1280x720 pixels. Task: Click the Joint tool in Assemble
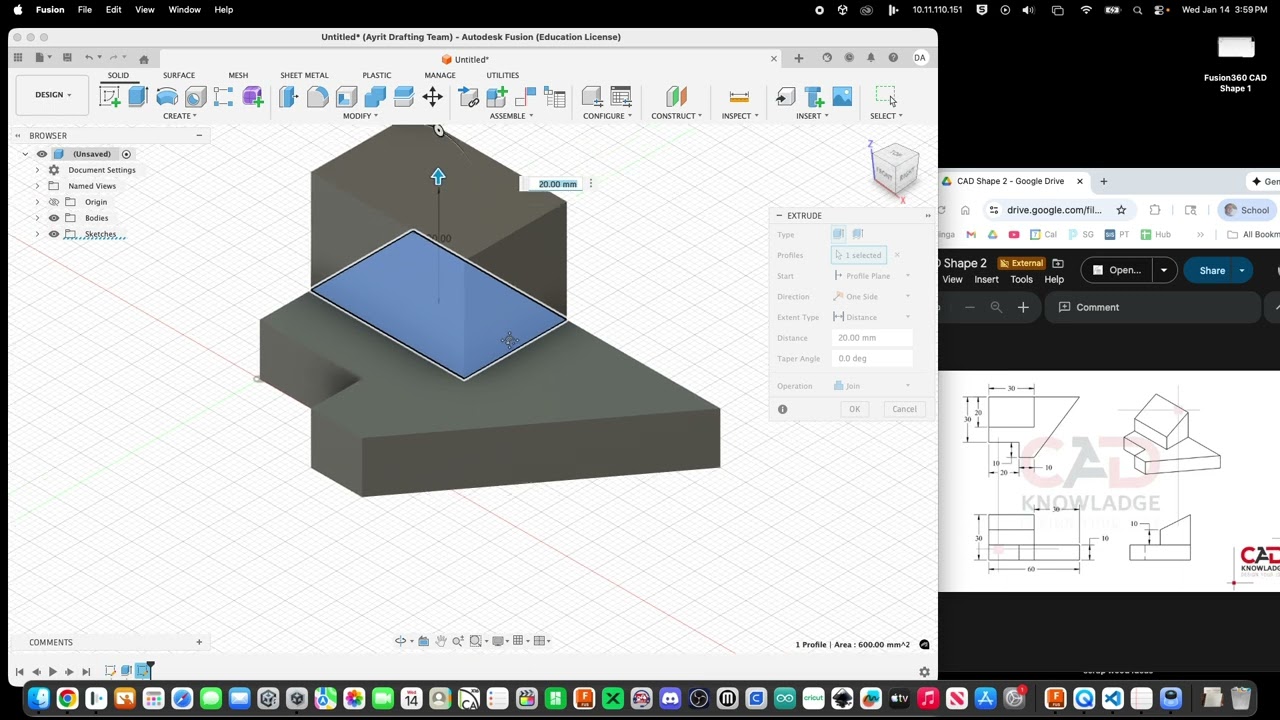(x=526, y=96)
